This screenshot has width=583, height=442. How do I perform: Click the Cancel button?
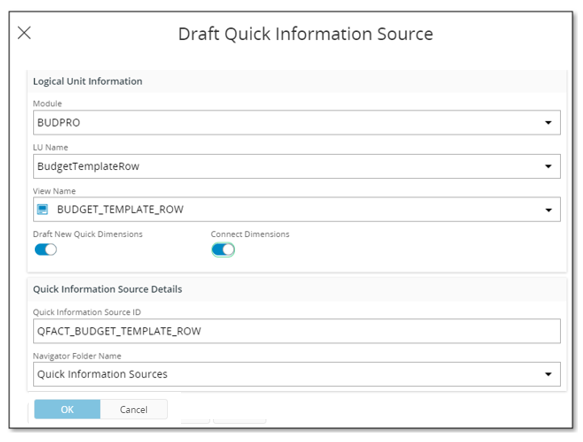(x=133, y=409)
